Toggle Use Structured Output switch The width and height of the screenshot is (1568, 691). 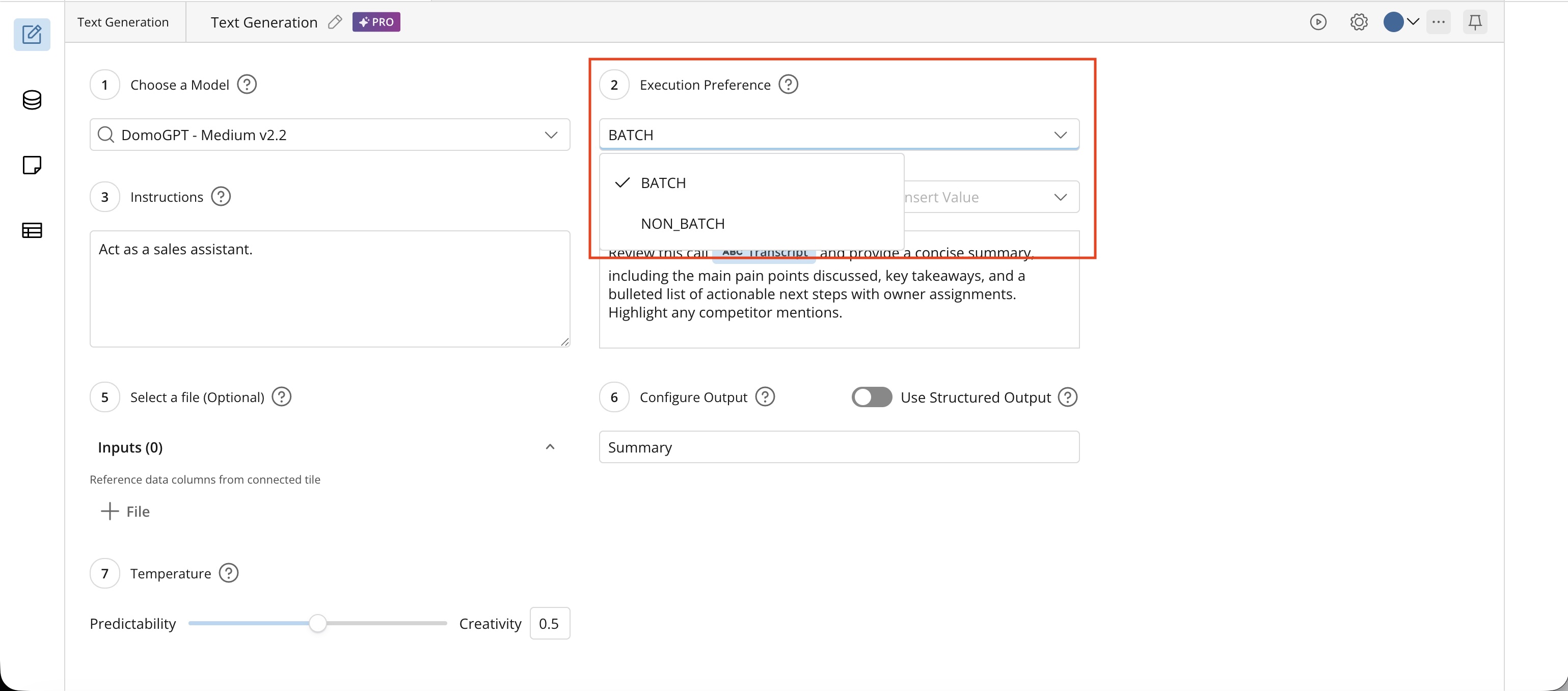click(x=872, y=397)
